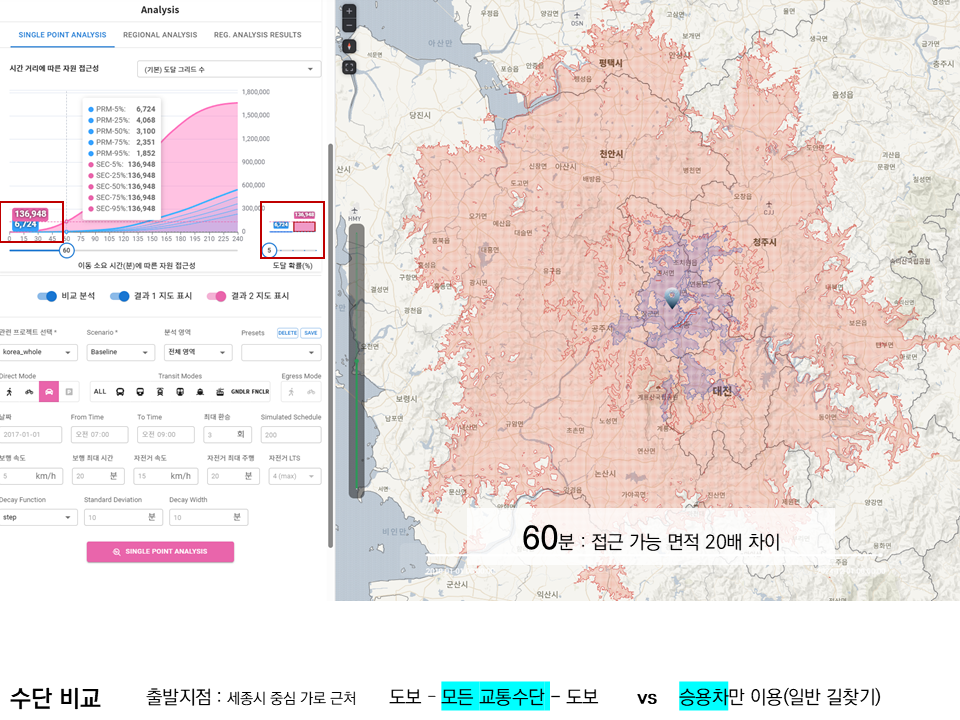Toggle the 비교 분석 comparison switch
This screenshot has height=720, width=960.
47,296
